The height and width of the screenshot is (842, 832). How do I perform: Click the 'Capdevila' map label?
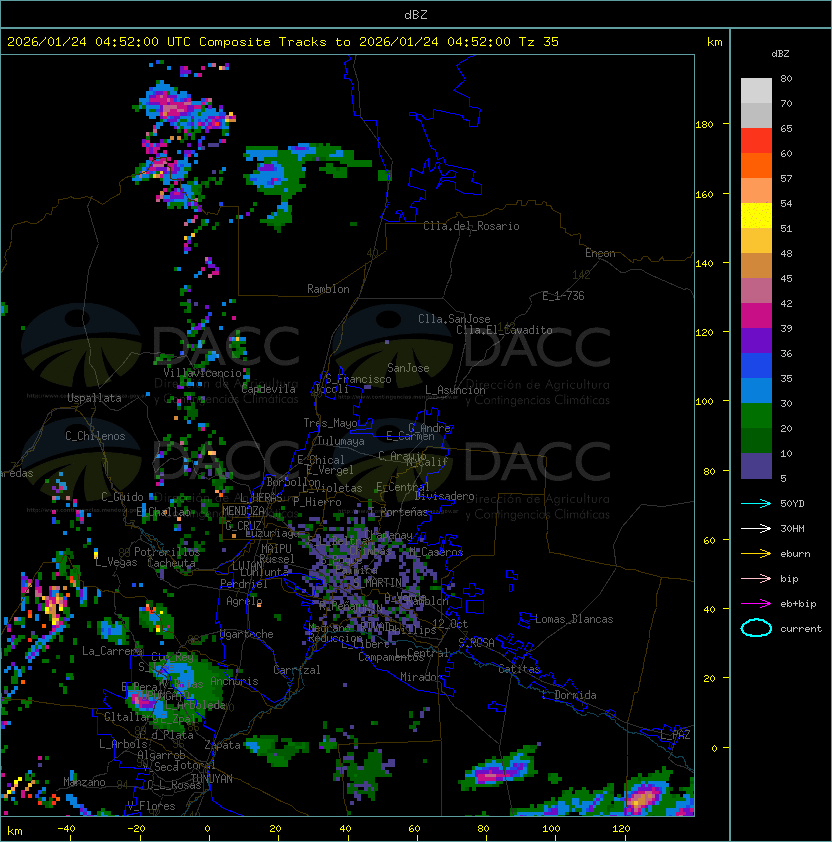click(268, 389)
